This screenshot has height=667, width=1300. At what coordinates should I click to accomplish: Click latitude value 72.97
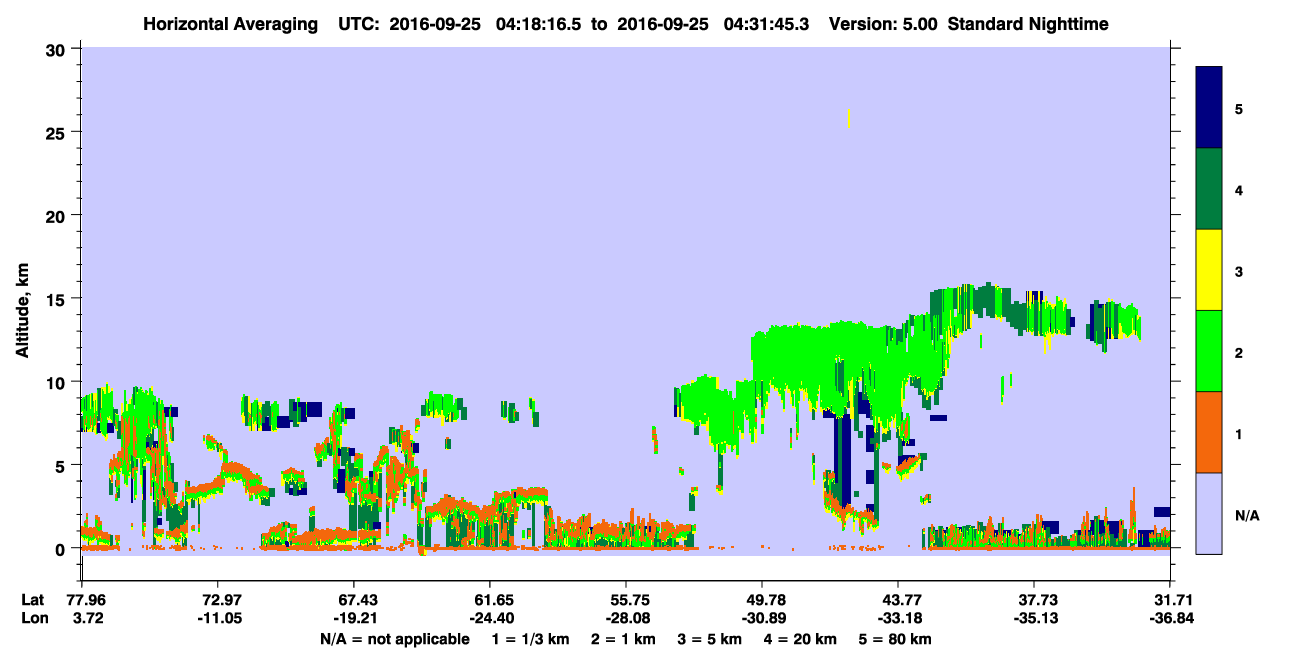click(217, 599)
